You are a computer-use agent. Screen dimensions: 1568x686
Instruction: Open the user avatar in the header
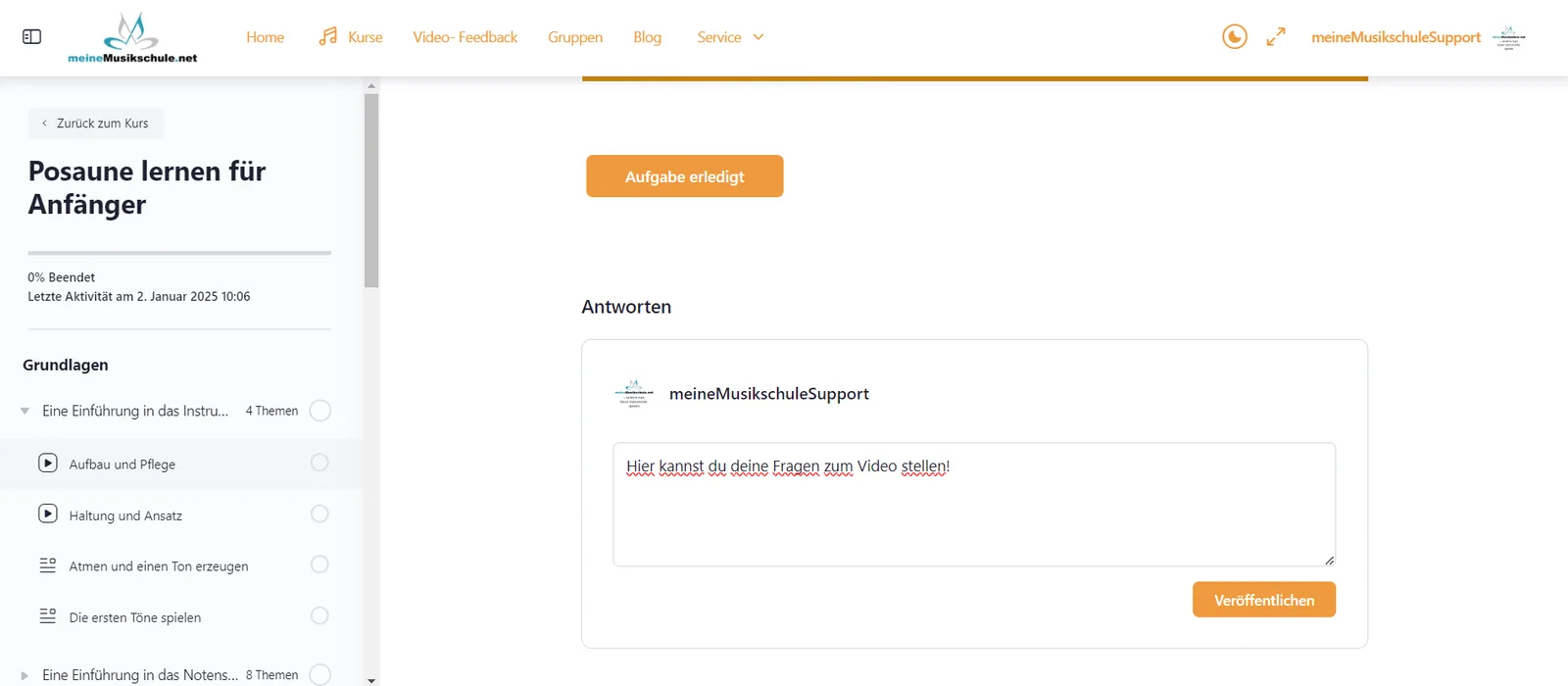(x=1509, y=37)
